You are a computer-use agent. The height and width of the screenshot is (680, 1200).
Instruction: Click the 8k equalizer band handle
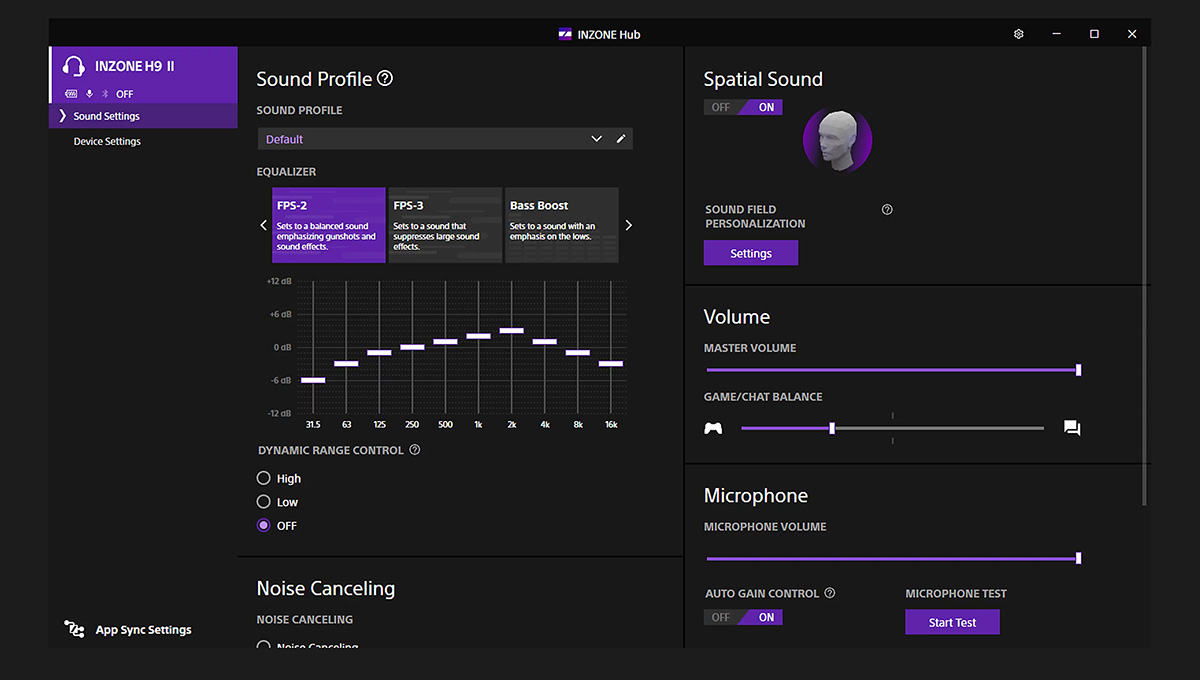click(x=577, y=352)
